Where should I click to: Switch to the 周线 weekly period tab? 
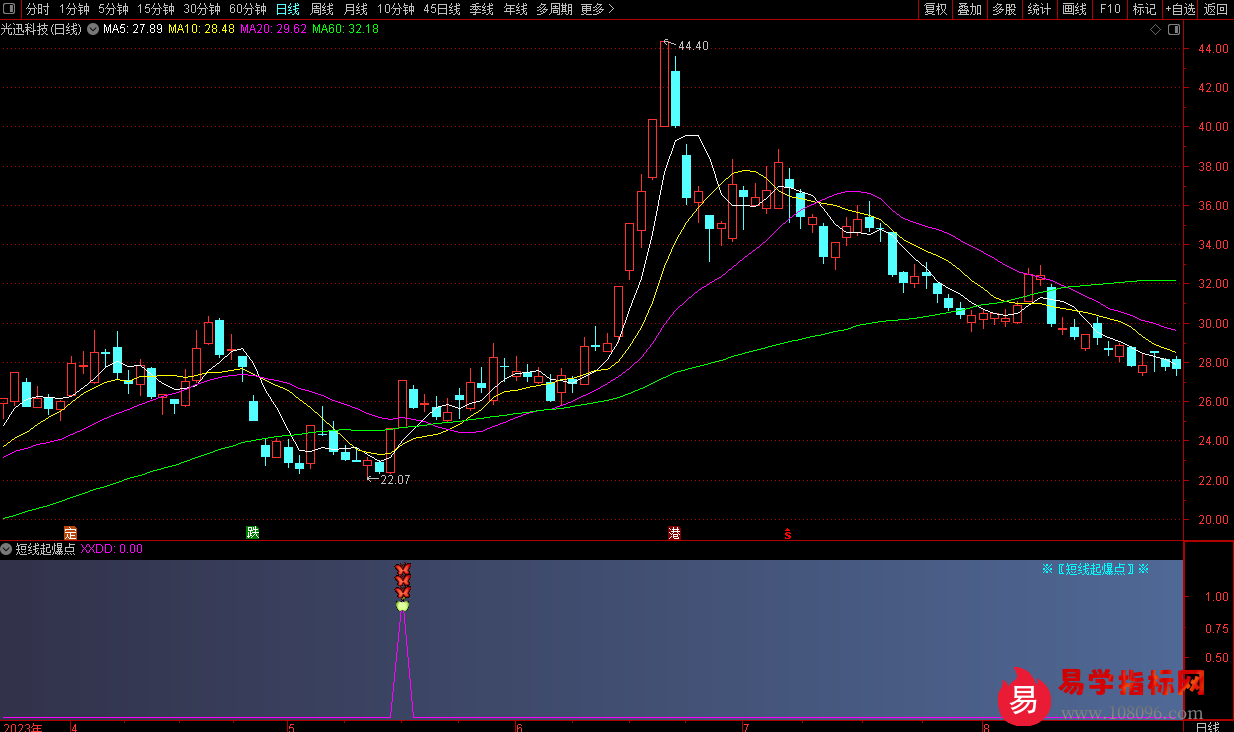[x=321, y=9]
